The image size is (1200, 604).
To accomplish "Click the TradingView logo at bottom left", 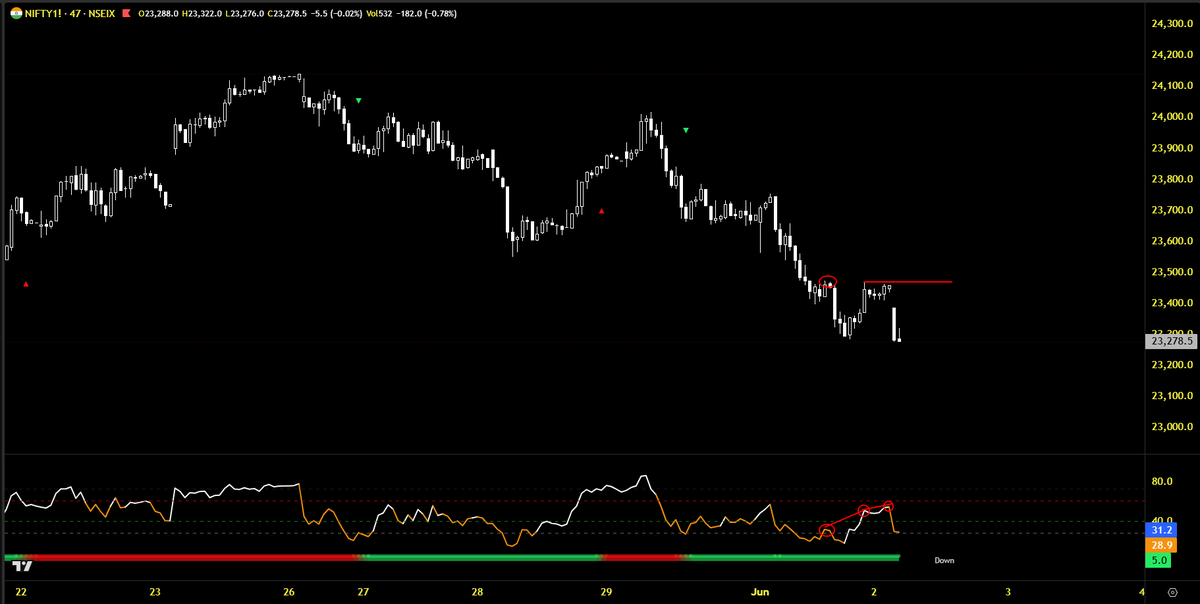I will [22, 566].
